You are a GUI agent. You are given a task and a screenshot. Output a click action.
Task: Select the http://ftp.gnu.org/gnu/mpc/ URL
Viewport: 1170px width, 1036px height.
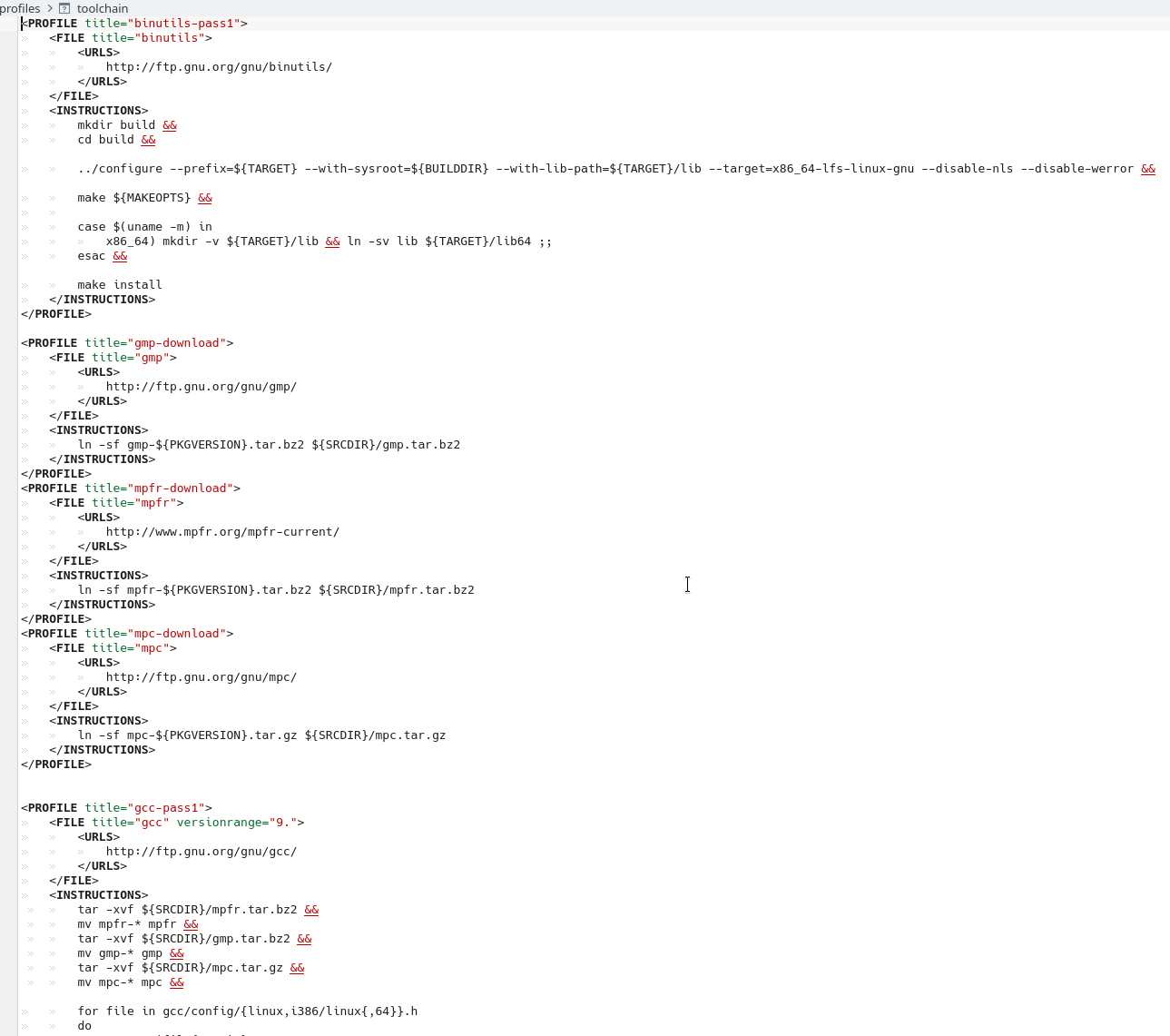202,677
